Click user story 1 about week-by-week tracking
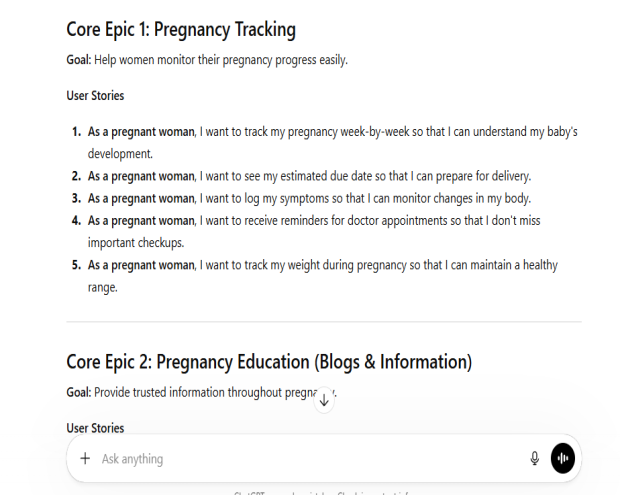Image resolution: width=620 pixels, height=495 pixels. click(x=330, y=132)
